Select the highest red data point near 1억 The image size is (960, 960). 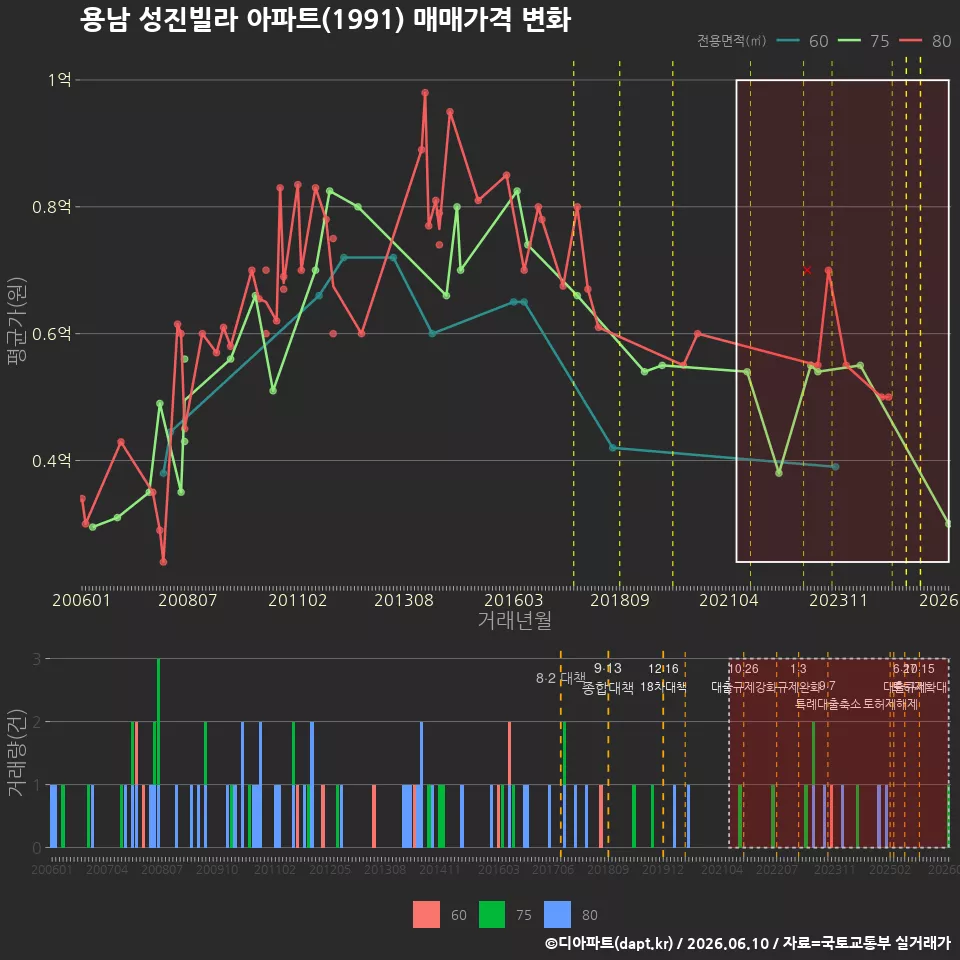[425, 93]
